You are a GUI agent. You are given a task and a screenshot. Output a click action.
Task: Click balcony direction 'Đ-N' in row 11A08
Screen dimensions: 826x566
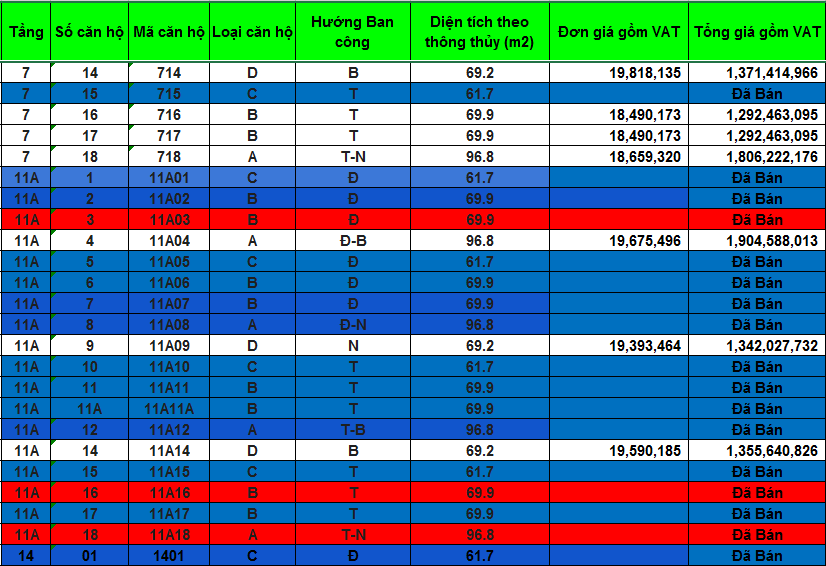point(353,325)
